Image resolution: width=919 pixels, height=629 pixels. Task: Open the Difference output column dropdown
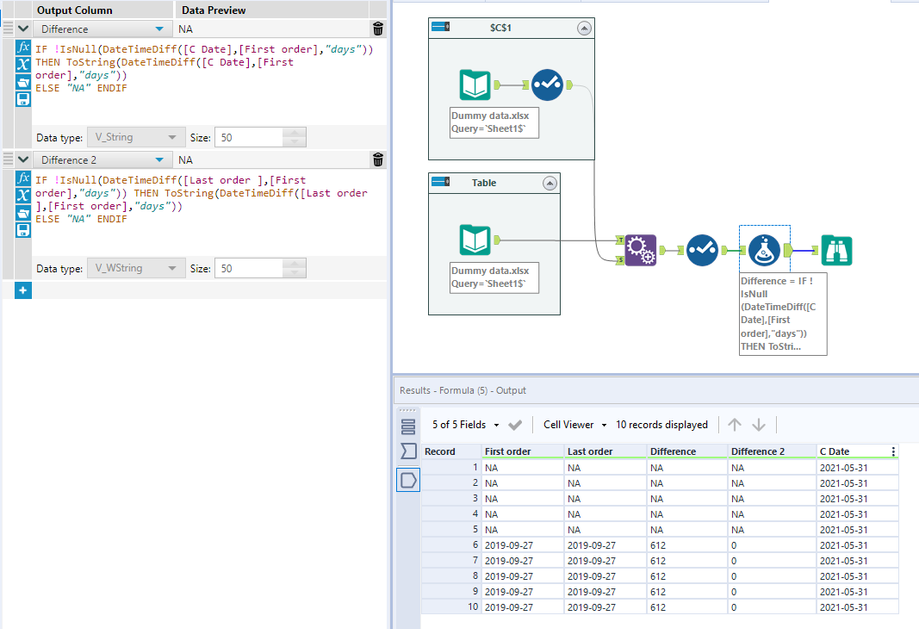pyautogui.click(x=160, y=30)
